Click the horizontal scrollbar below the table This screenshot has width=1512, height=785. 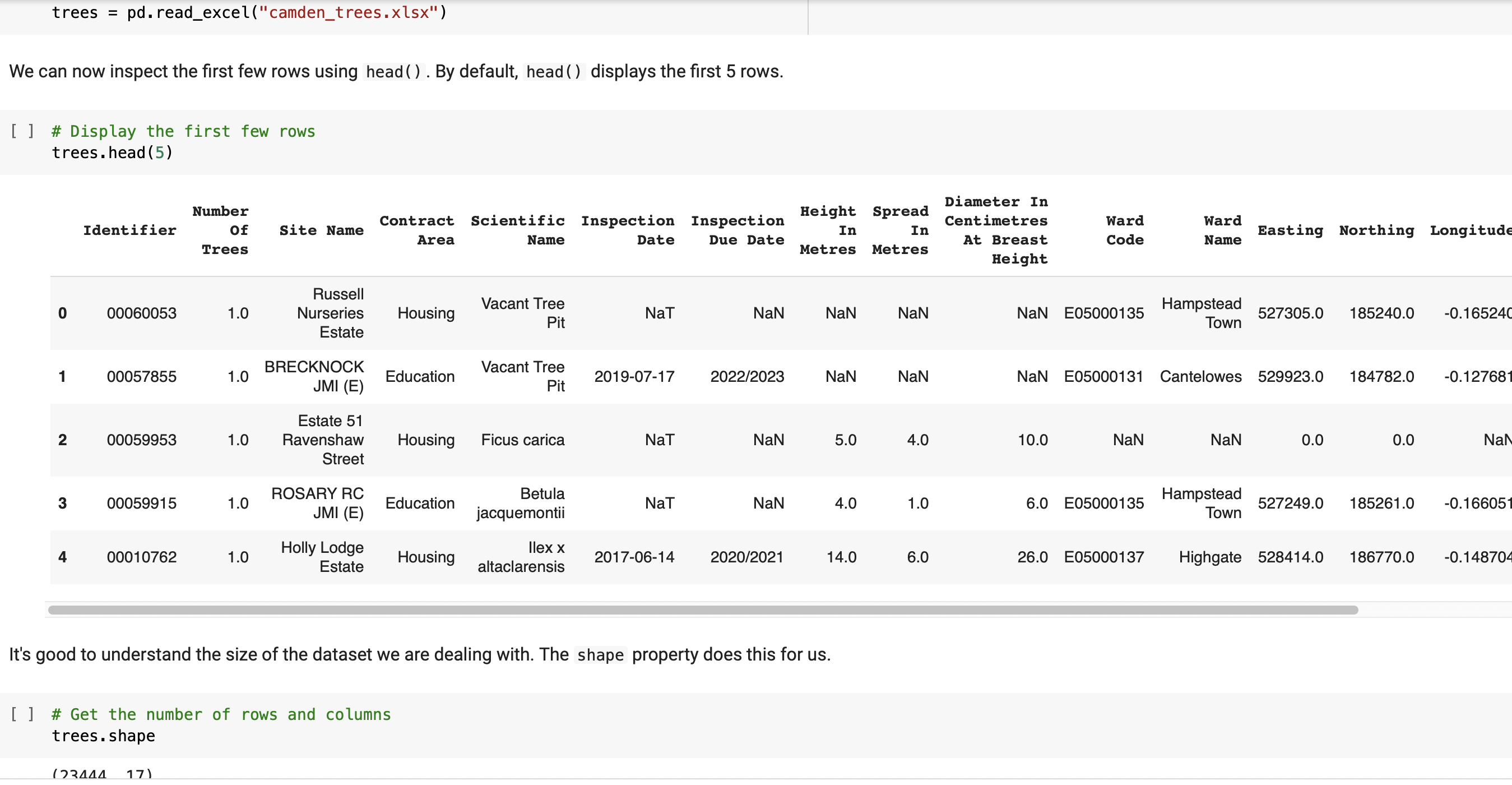(704, 609)
